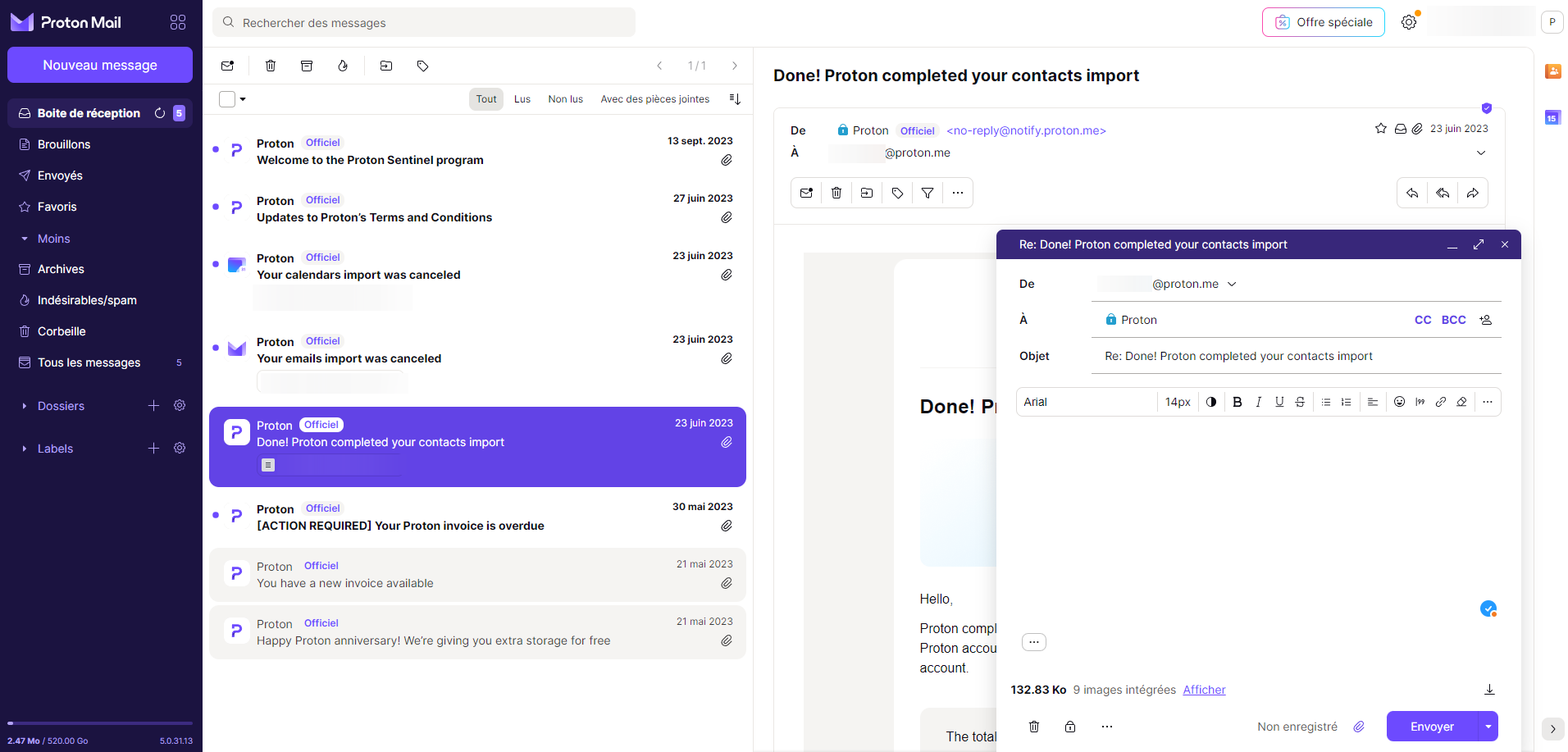Open text color picker in composer
The width and height of the screenshot is (1568, 752).
point(1211,402)
